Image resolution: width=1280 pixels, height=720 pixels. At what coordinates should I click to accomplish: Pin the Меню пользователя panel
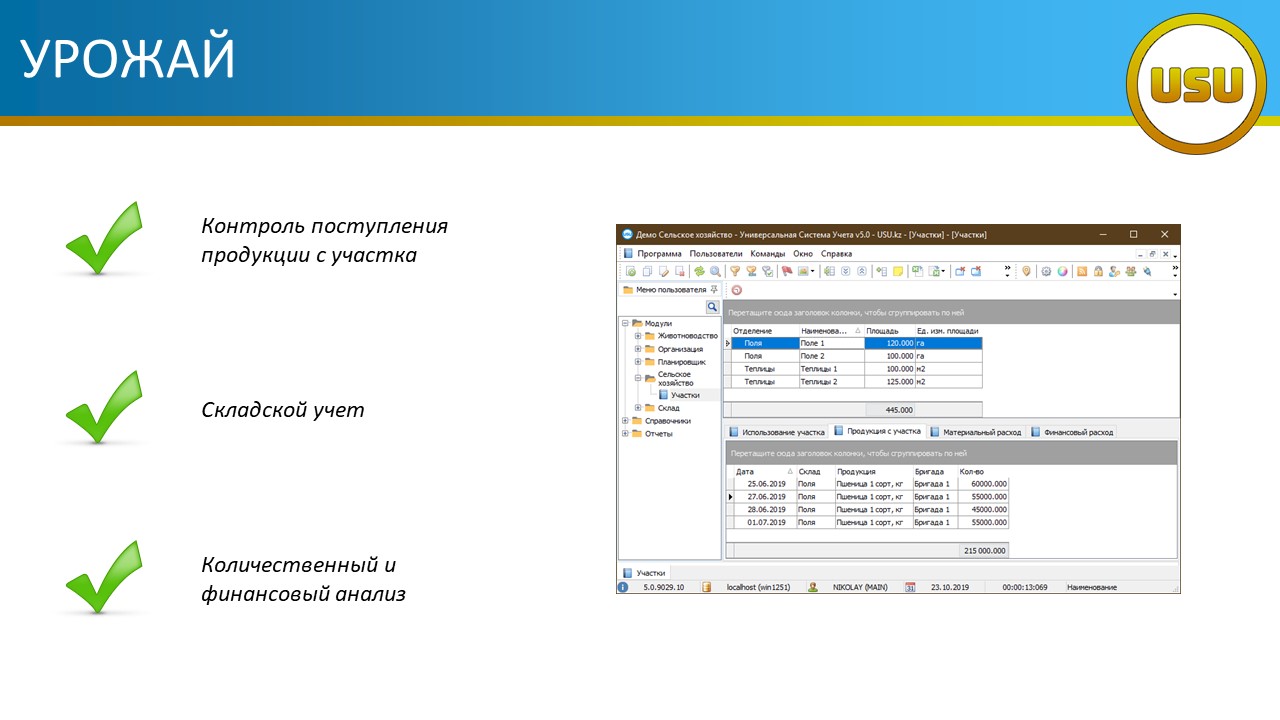pos(713,289)
